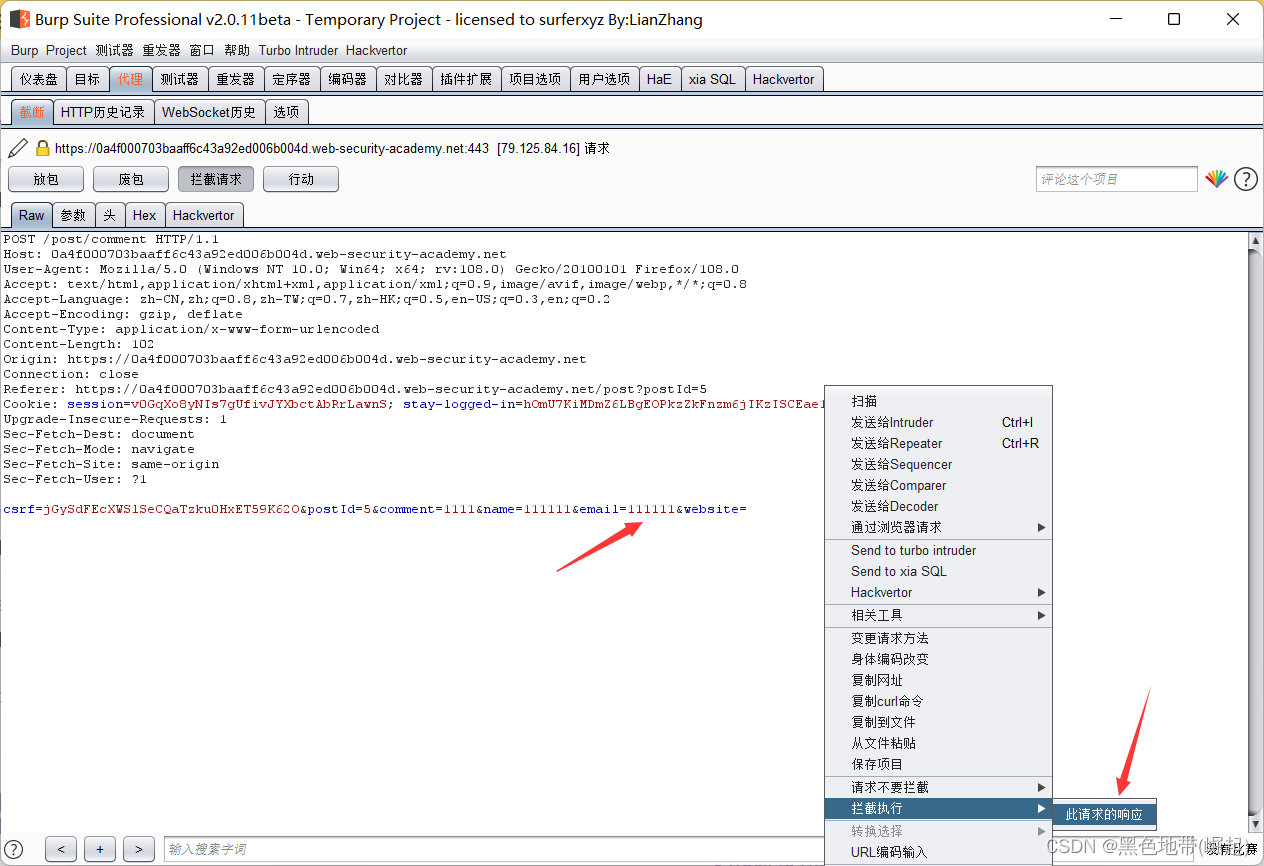Image resolution: width=1264 pixels, height=866 pixels.
Task: Switch to the 编码器 tab
Action: [x=348, y=79]
